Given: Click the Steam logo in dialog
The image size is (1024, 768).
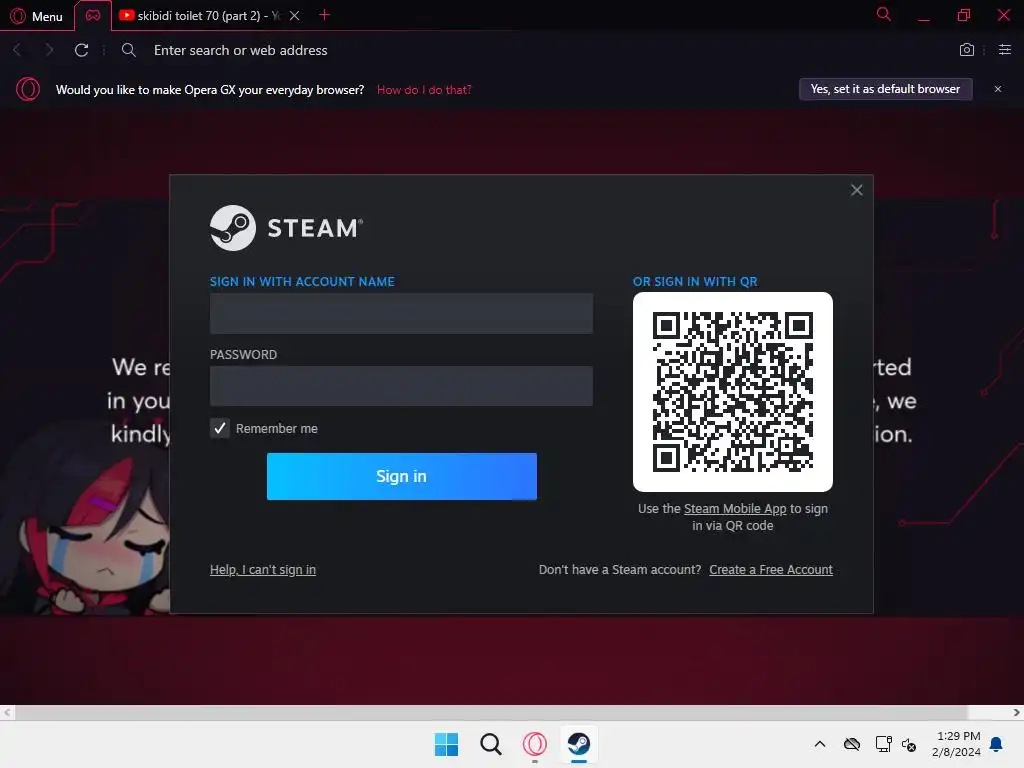Looking at the screenshot, I should coord(286,228).
